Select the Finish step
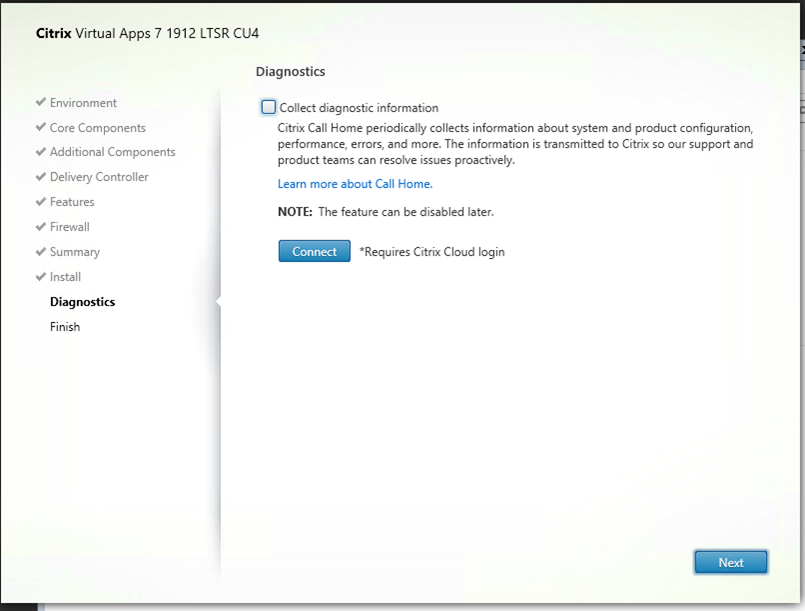This screenshot has width=805, height=611. point(65,327)
